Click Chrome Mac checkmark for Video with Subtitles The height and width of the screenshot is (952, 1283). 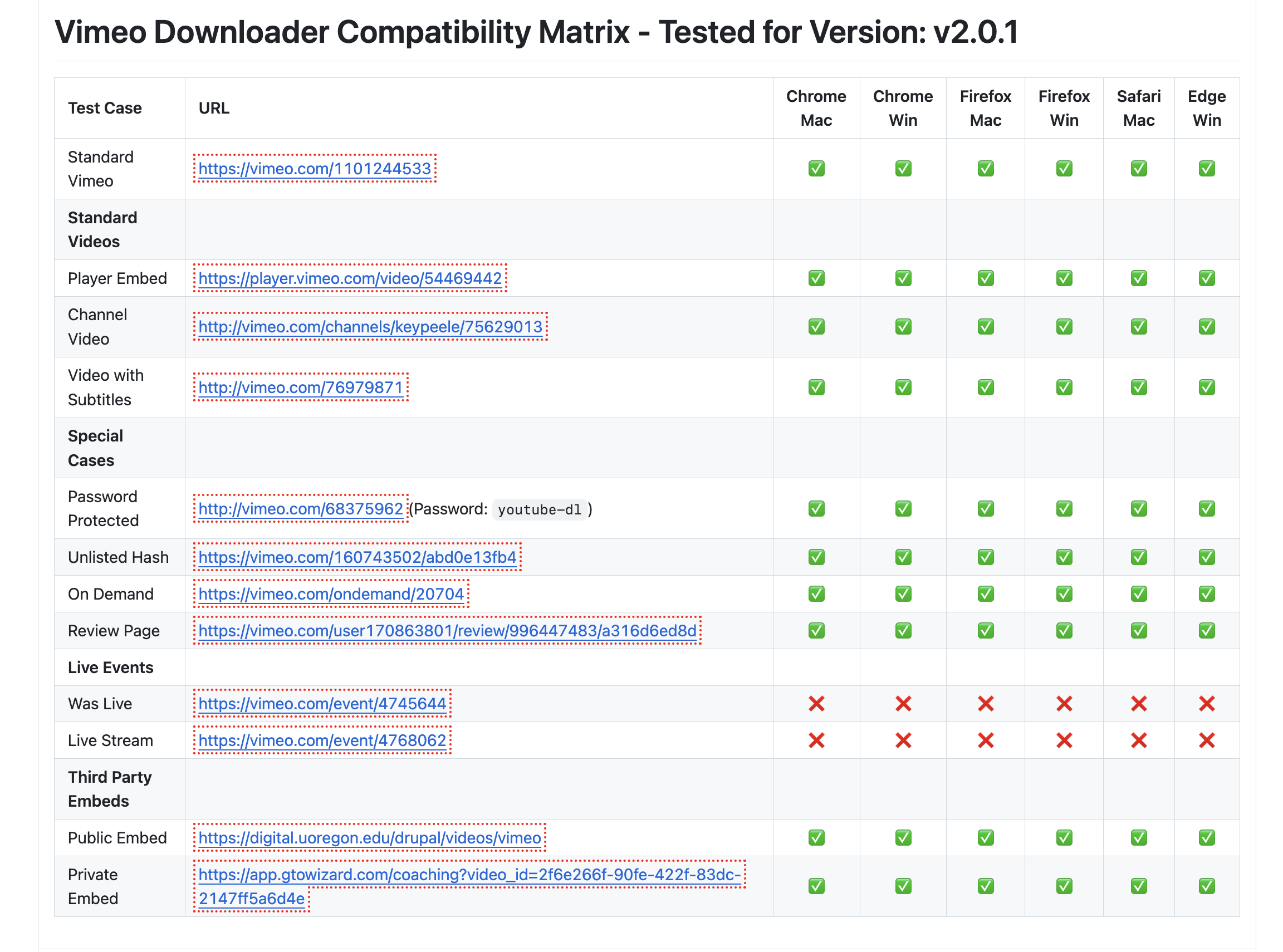pos(816,387)
